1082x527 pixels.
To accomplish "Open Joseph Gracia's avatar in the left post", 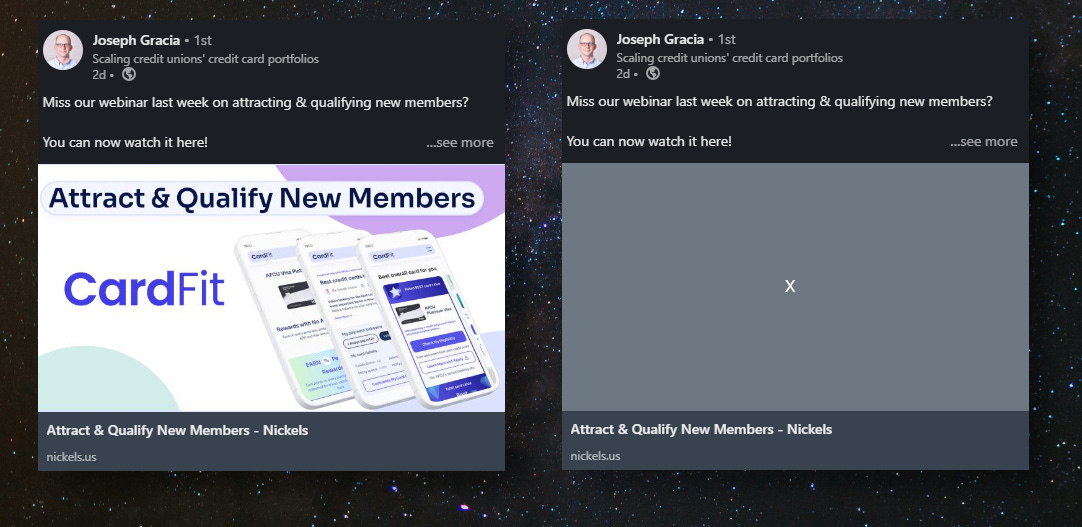I will [x=63, y=50].
